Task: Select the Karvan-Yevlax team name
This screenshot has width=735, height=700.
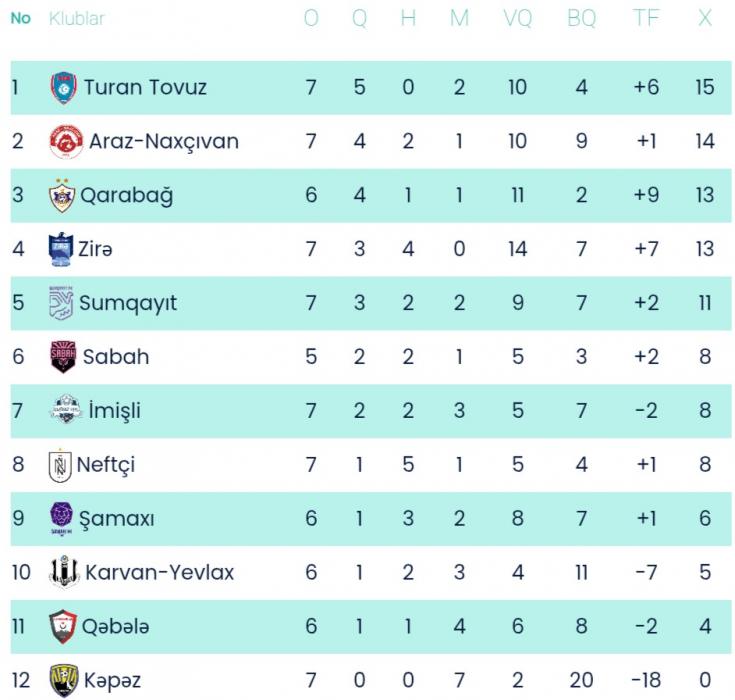Action: pyautogui.click(x=159, y=573)
